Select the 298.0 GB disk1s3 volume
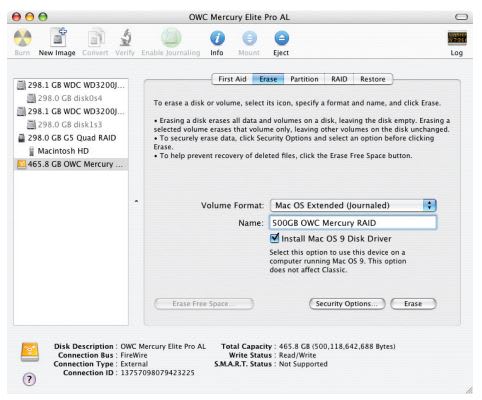The height and width of the screenshot is (400, 482). (71, 125)
